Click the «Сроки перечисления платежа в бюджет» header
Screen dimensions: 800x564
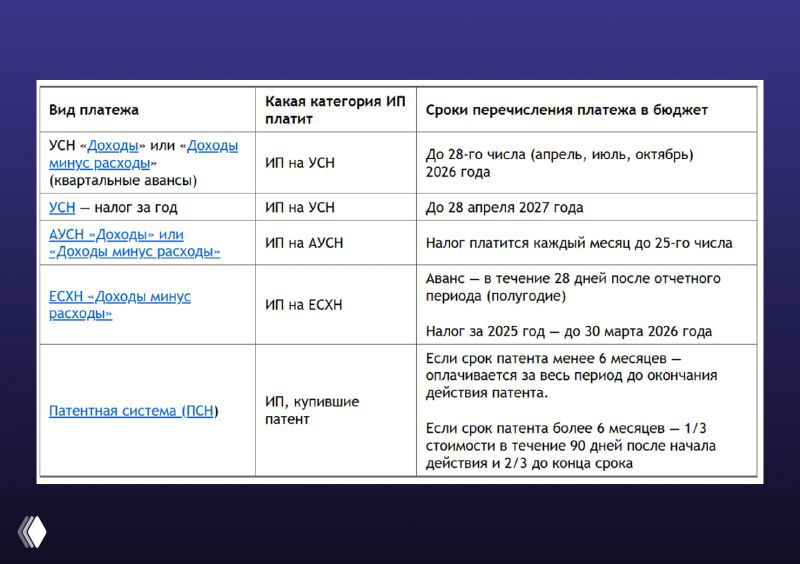pyautogui.click(x=567, y=110)
